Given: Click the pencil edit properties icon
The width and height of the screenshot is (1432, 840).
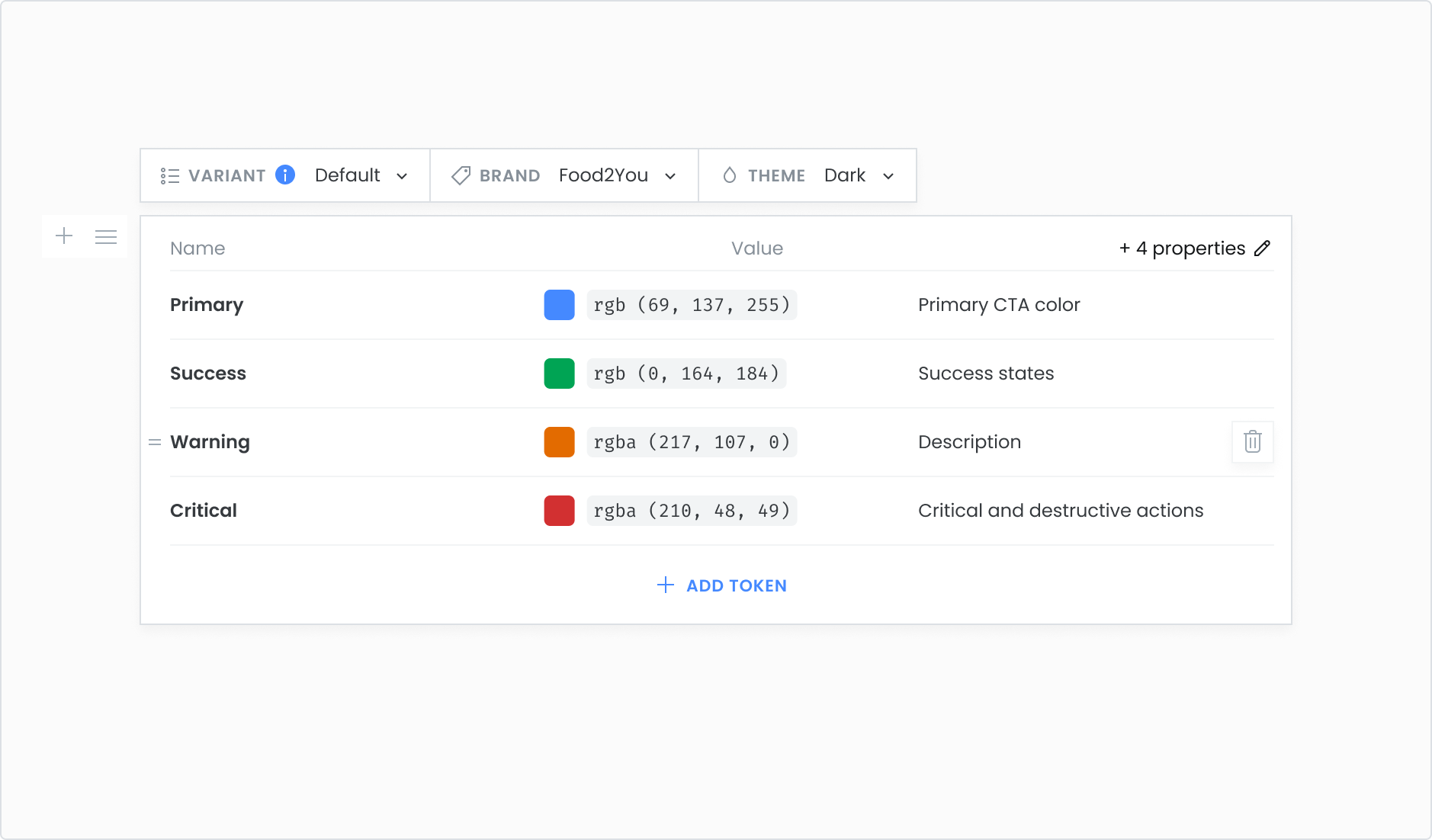Looking at the screenshot, I should coord(1263,248).
